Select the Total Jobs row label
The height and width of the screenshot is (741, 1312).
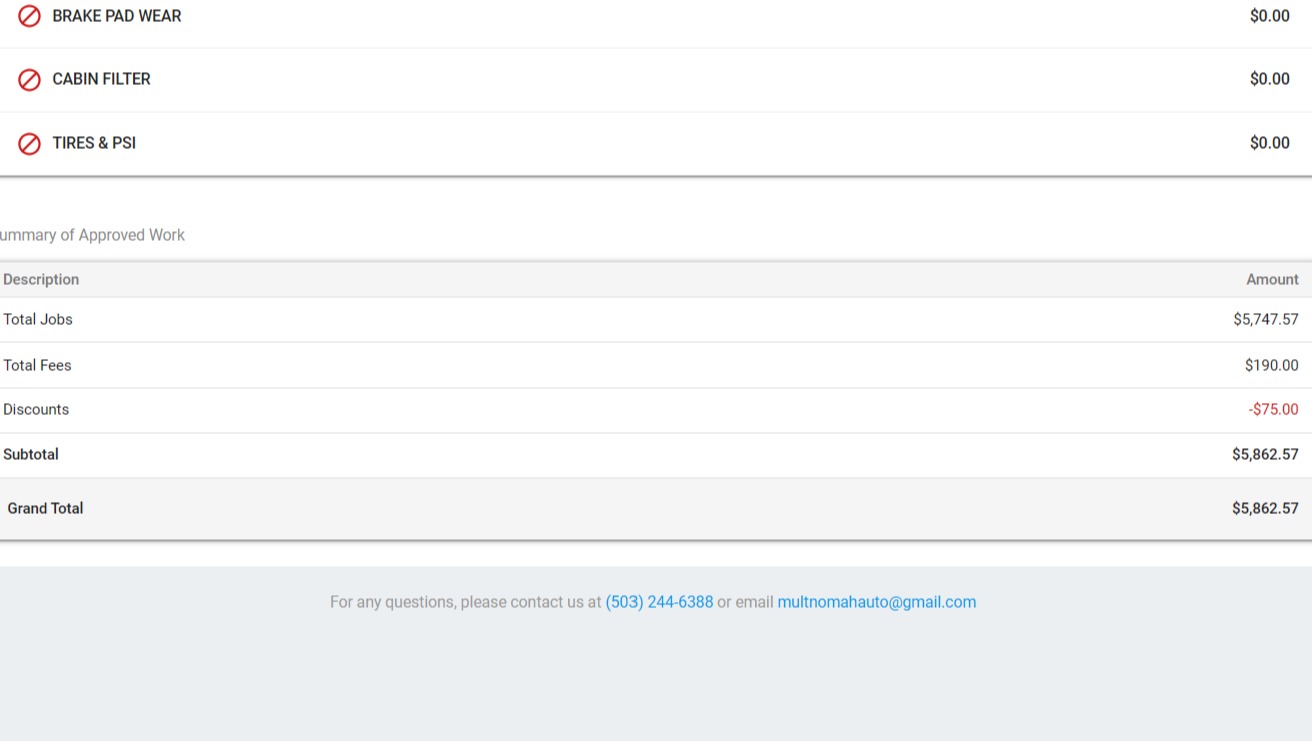coord(38,320)
